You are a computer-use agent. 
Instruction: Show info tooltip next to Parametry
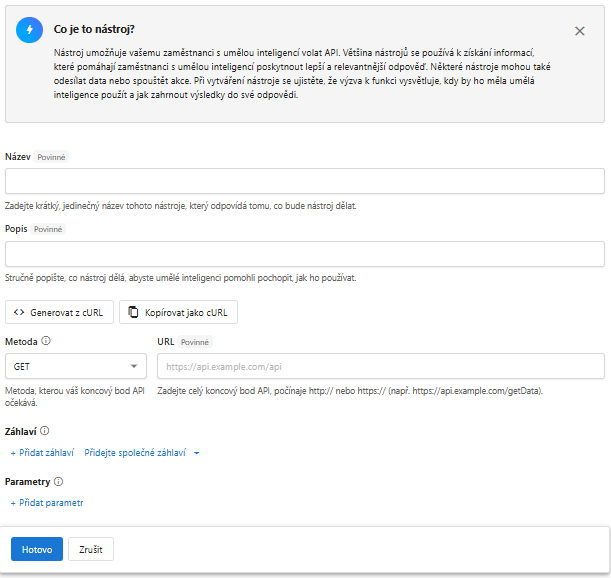[59, 482]
